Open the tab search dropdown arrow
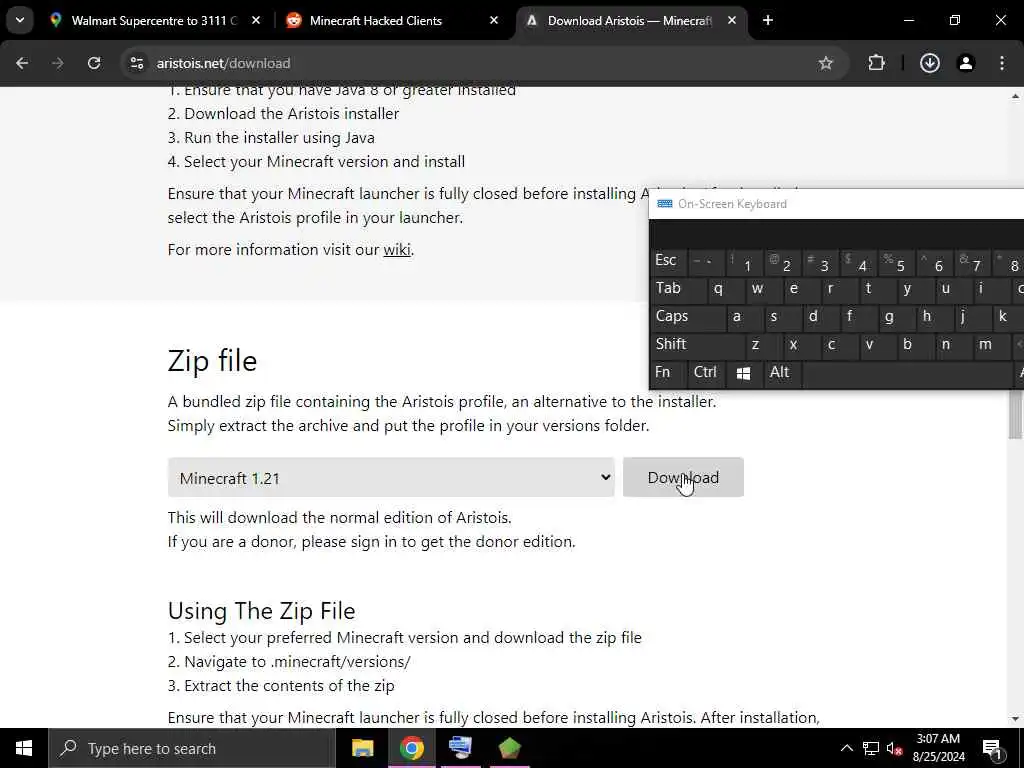Screen dimensions: 1024x768 pyautogui.click(x=20, y=20)
